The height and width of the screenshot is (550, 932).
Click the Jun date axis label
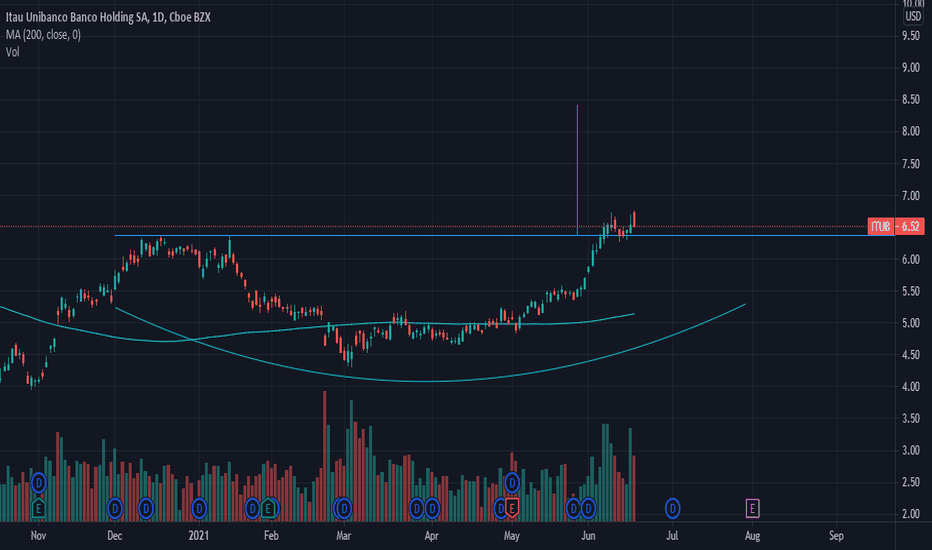tap(588, 536)
